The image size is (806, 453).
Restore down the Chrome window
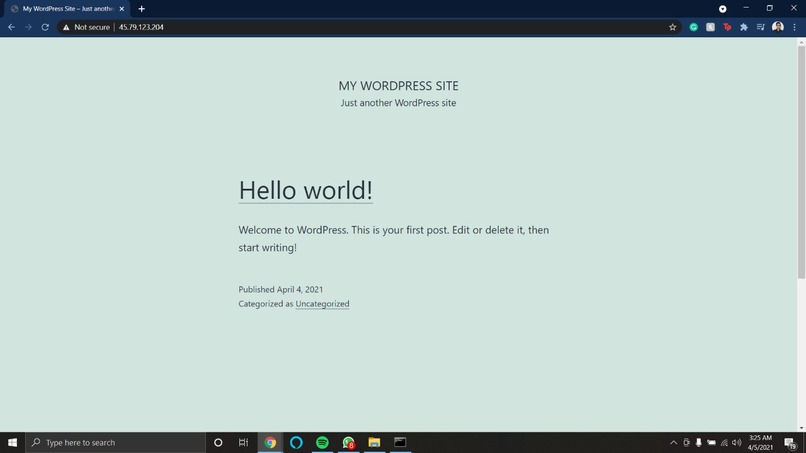click(770, 8)
